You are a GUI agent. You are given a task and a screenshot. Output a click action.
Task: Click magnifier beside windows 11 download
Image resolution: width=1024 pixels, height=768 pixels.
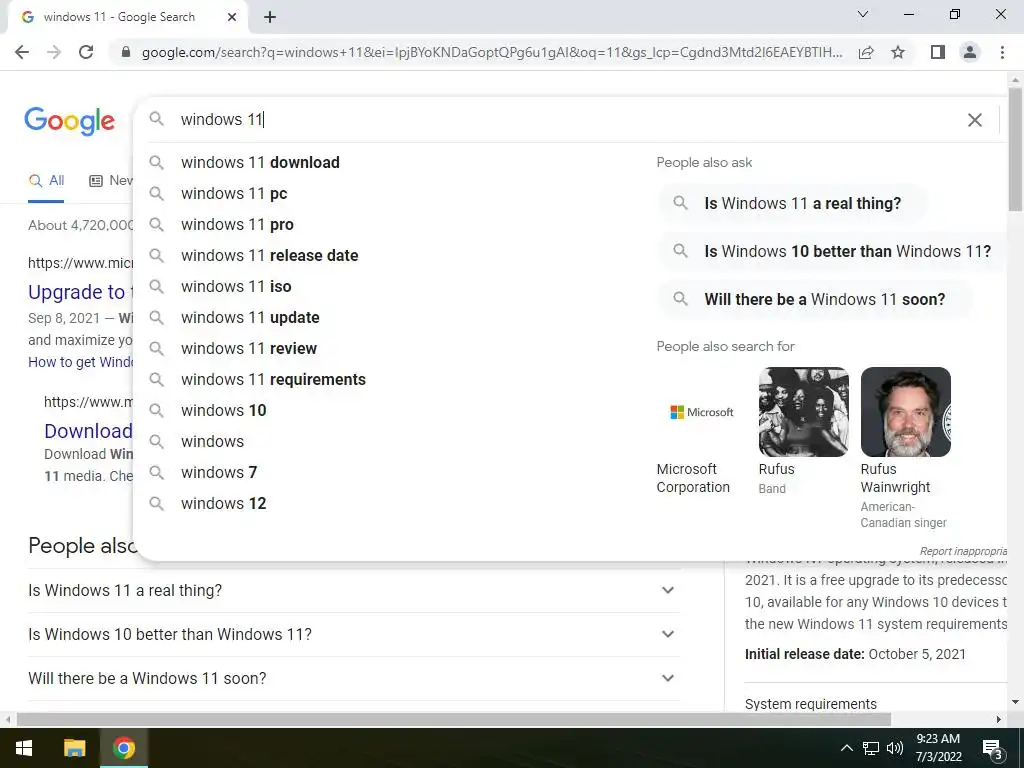[156, 162]
